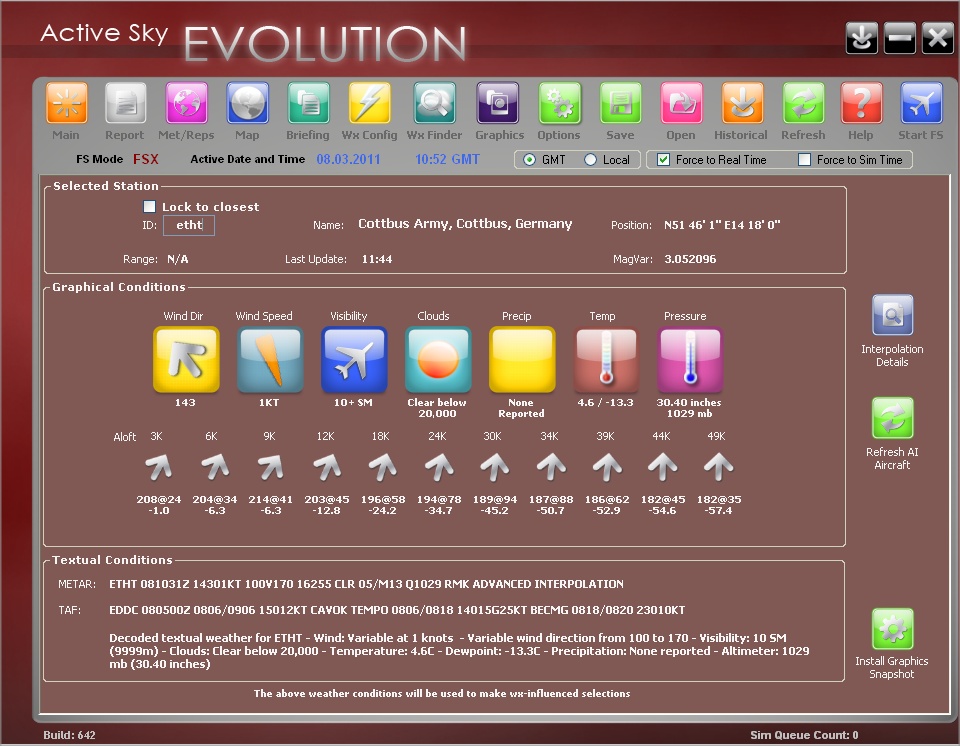Select the Local radio button
The height and width of the screenshot is (746, 960).
590,160
